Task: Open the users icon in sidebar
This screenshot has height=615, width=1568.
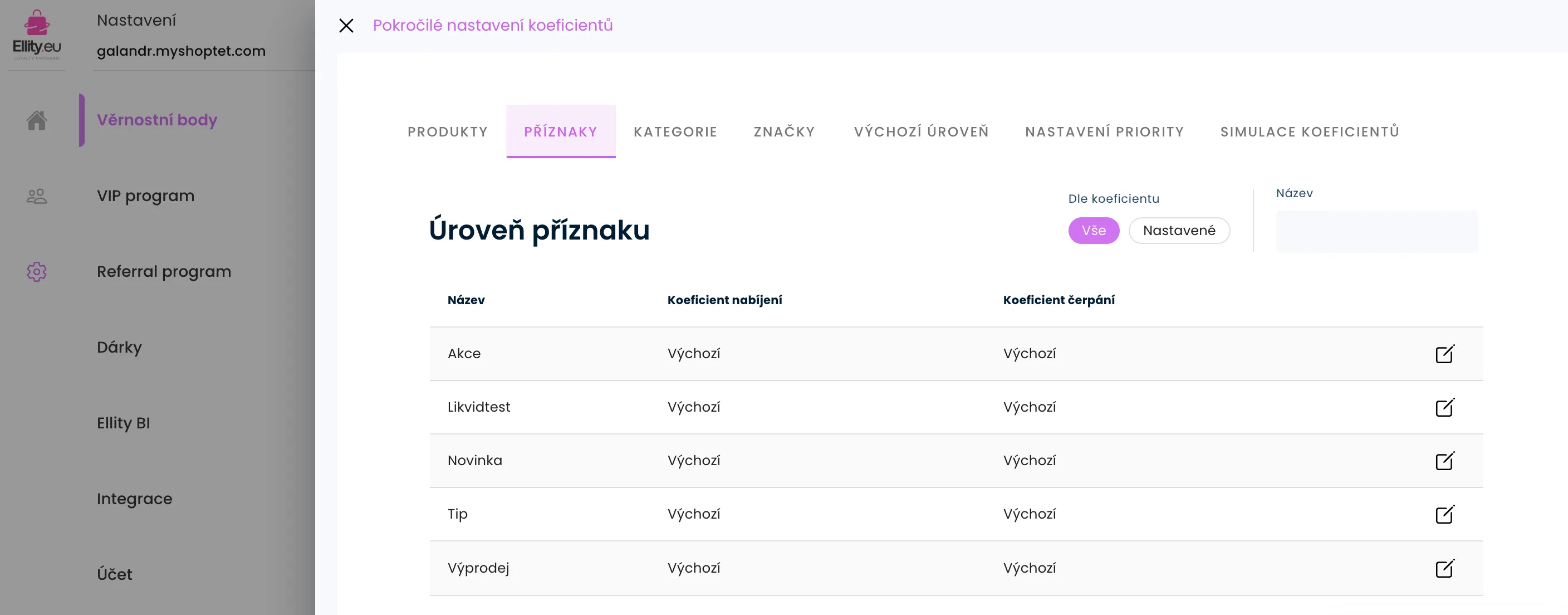Action: (37, 196)
